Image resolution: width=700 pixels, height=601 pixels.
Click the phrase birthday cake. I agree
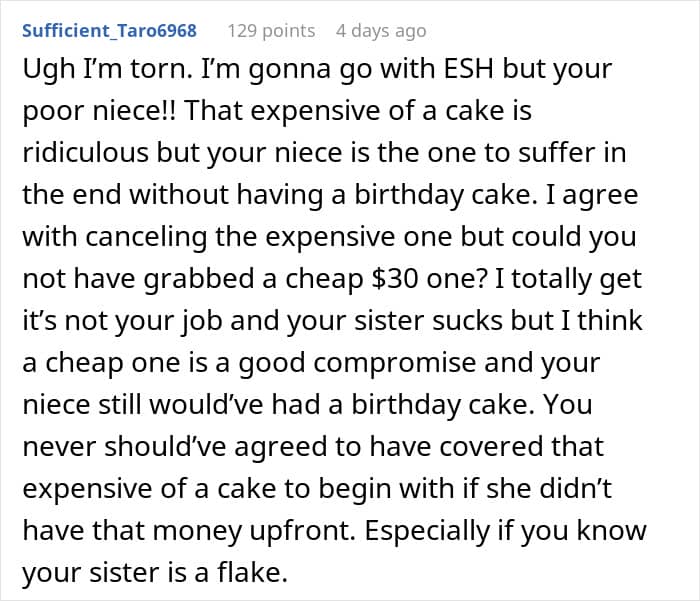click(x=496, y=196)
